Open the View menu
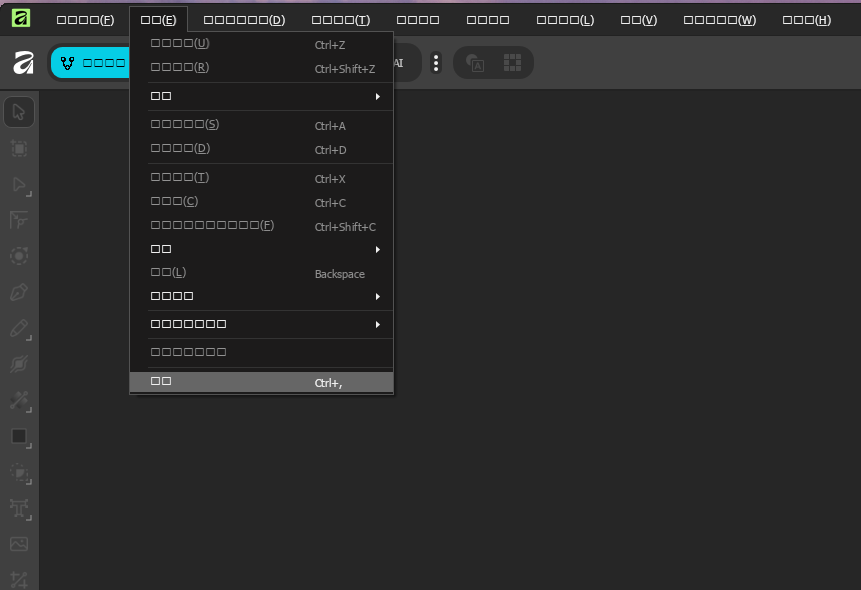The image size is (861, 590). point(638,18)
